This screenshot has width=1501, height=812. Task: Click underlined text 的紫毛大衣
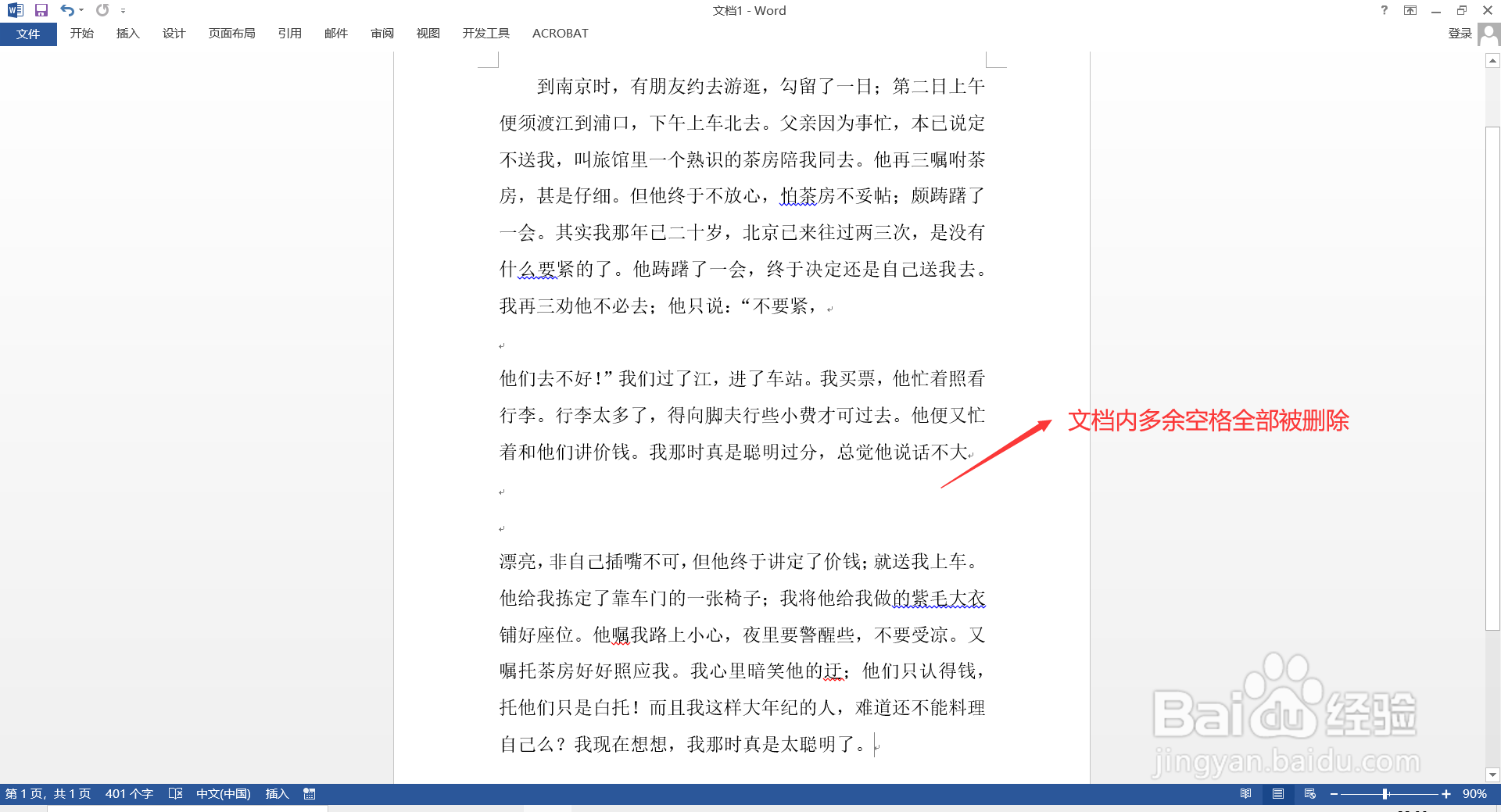pos(939,599)
